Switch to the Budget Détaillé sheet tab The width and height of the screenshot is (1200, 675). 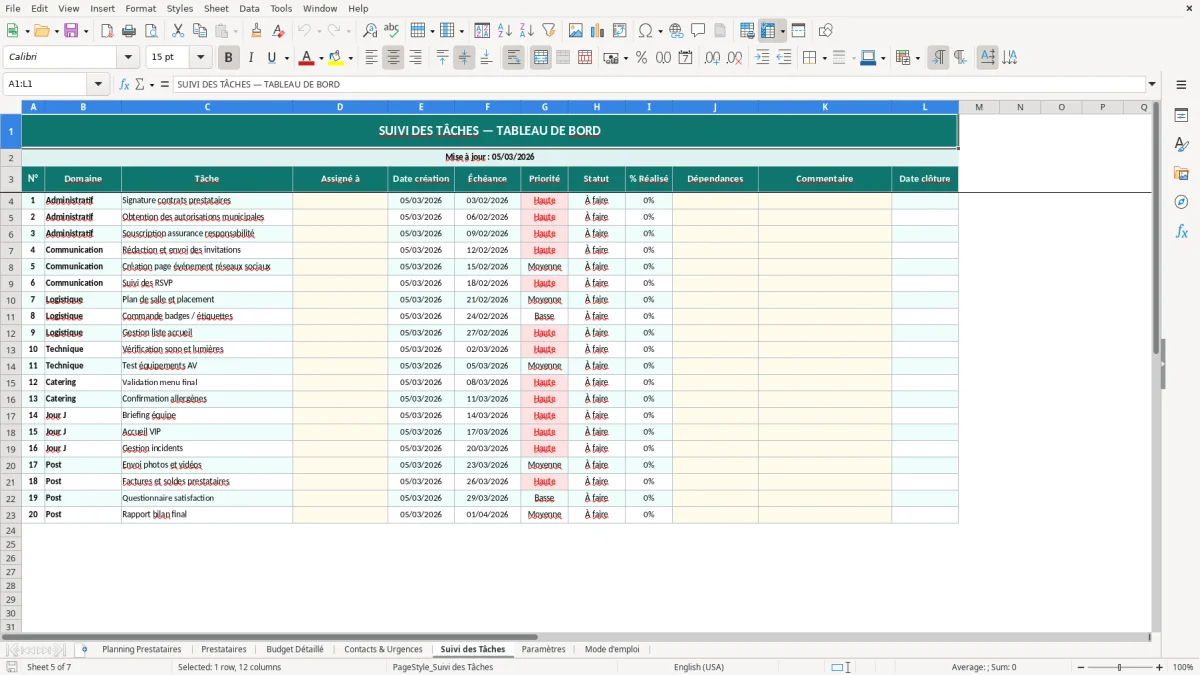295,650
